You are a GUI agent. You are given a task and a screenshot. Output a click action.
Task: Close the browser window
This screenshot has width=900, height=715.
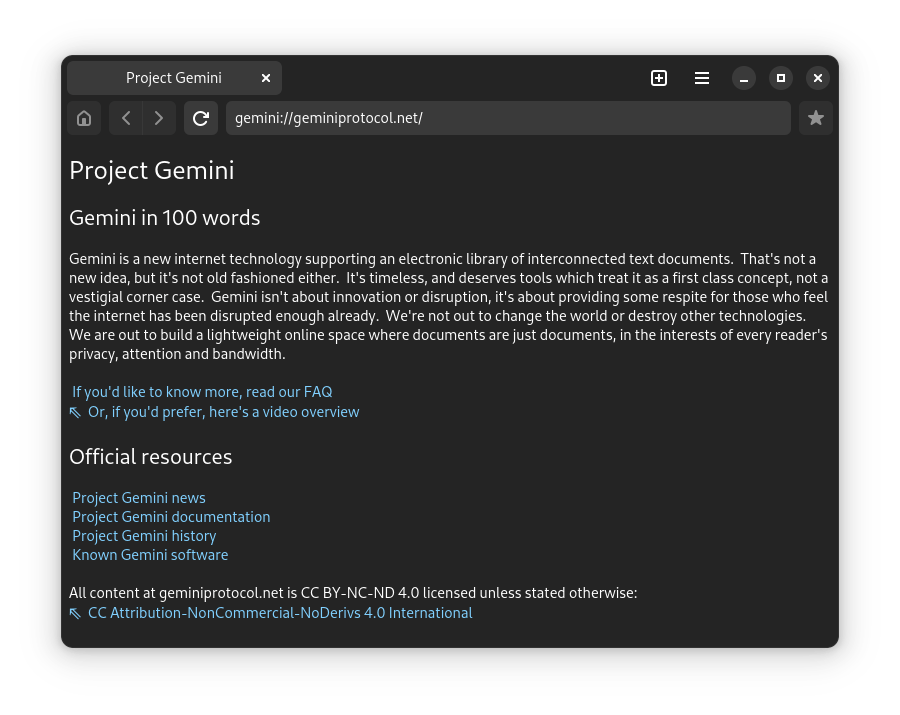tap(818, 78)
